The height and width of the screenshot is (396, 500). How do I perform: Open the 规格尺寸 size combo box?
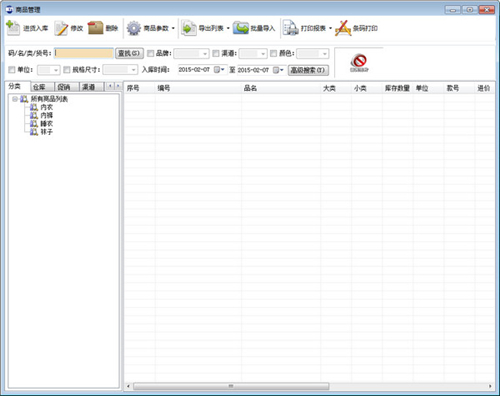click(x=120, y=70)
